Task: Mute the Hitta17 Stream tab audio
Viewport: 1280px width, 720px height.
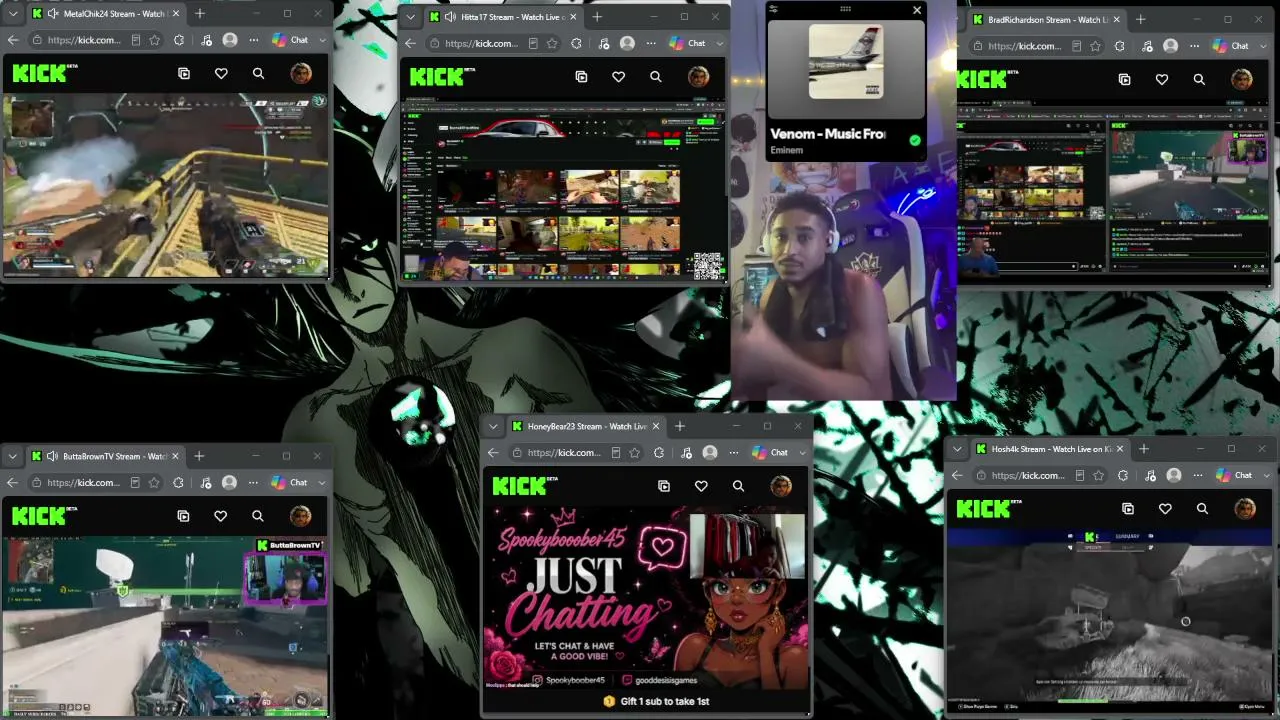Action: (x=451, y=17)
